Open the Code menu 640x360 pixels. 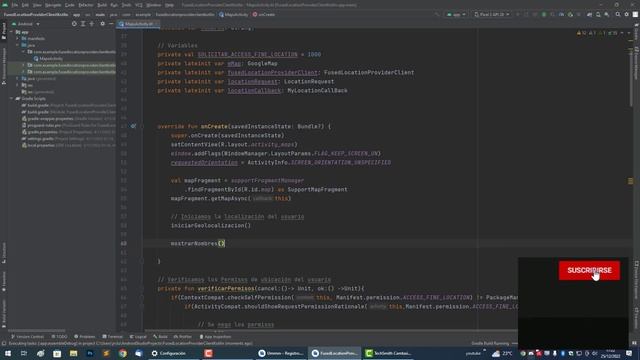point(70,5)
